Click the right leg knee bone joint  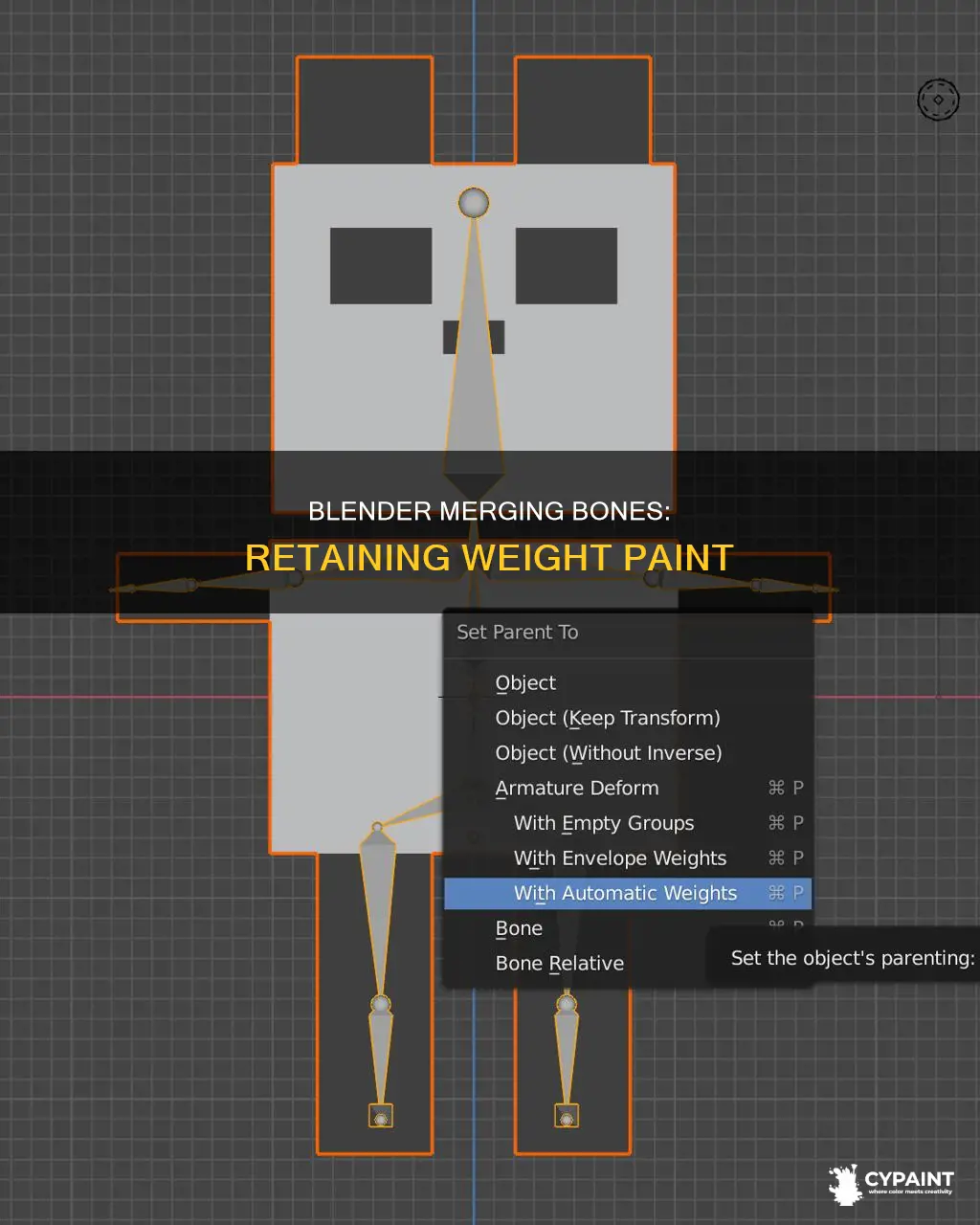coord(567,1005)
